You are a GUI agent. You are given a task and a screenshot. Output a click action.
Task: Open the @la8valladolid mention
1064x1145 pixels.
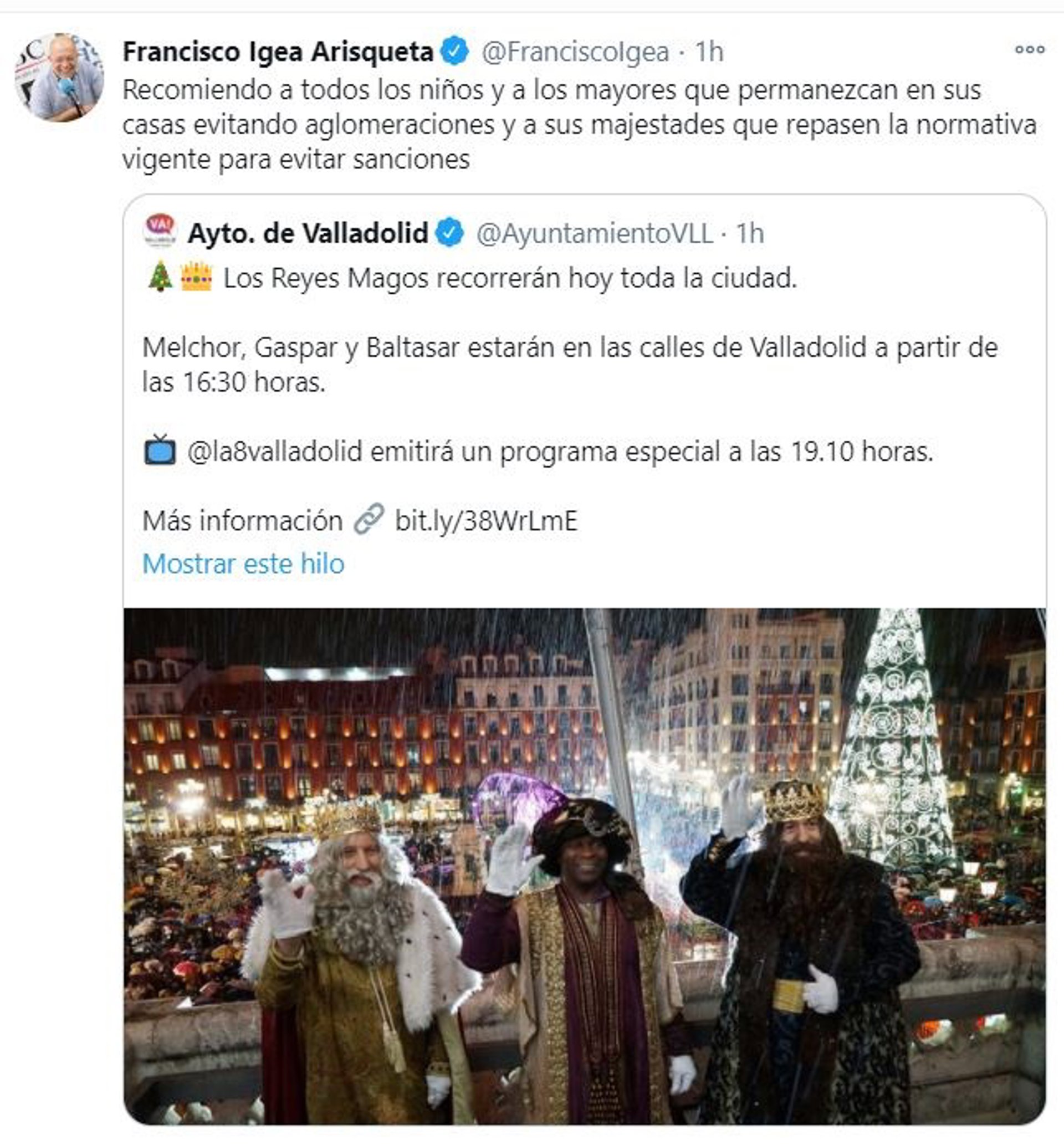pos(275,451)
